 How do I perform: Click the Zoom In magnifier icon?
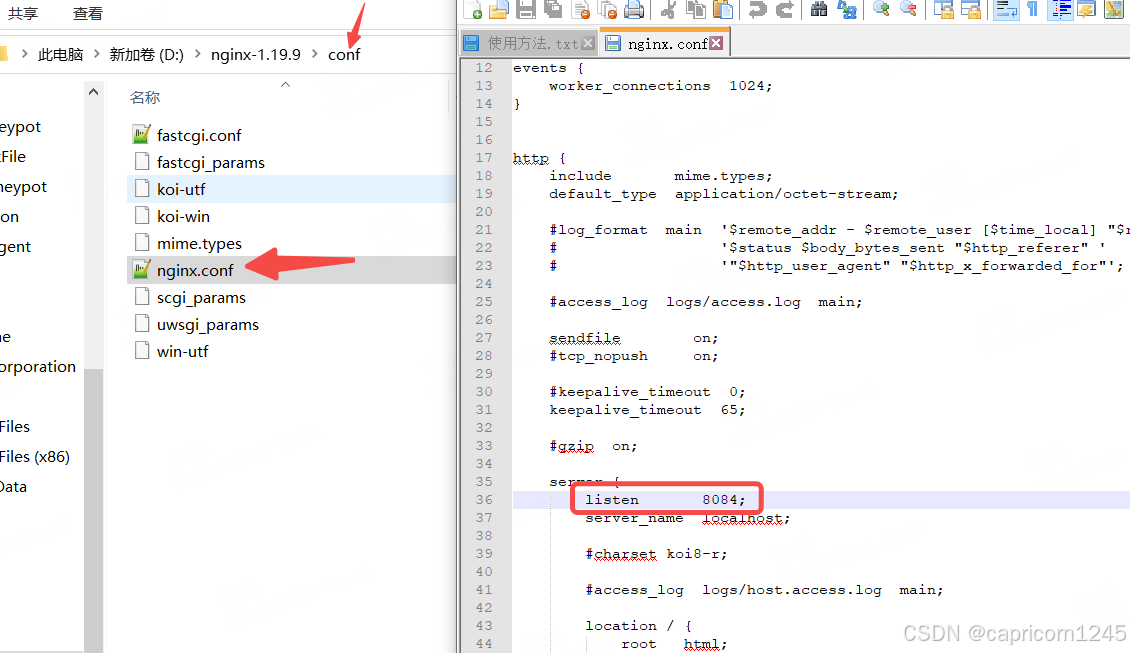(881, 9)
